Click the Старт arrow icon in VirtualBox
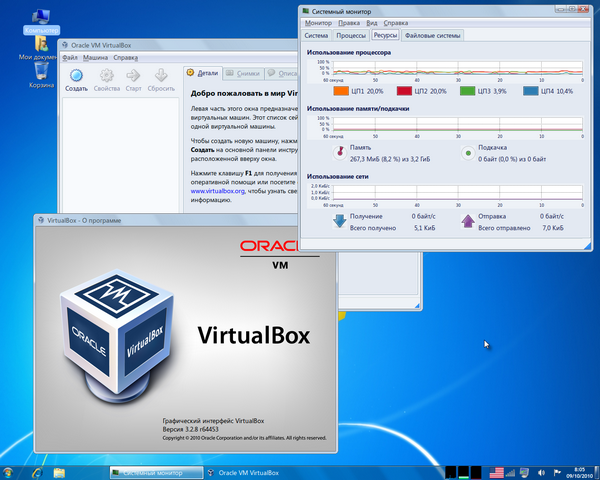Viewport: 600px width, 480px height. [133, 75]
